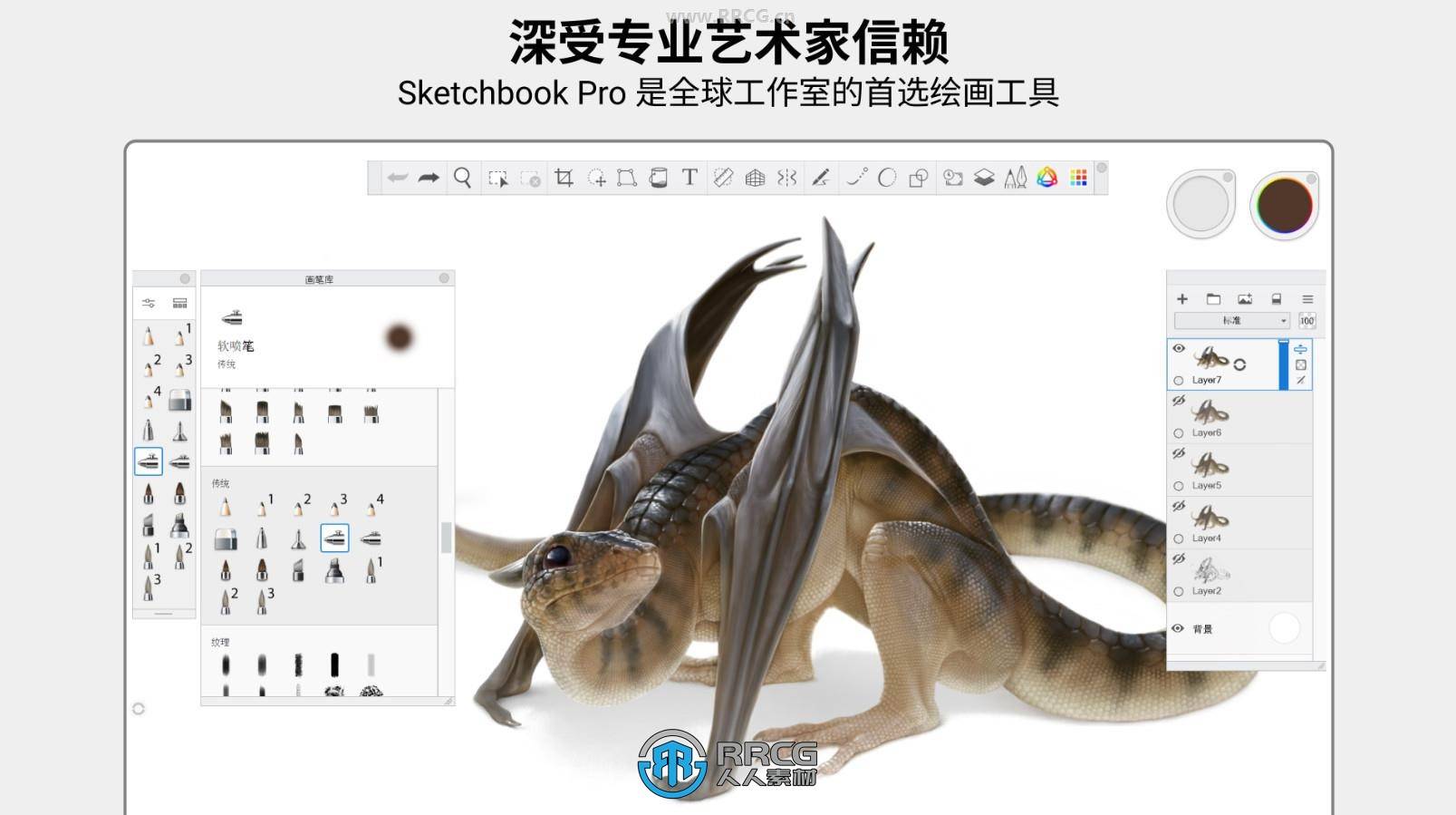Click the Layer2 radio circle

pyautogui.click(x=1179, y=591)
